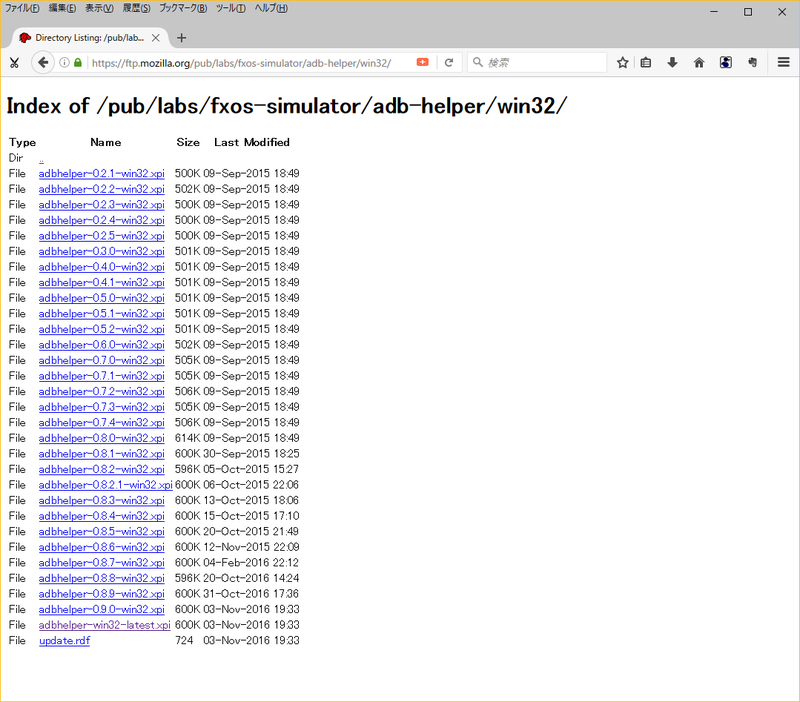
Task: Click the 614K size value
Action: coord(187,438)
